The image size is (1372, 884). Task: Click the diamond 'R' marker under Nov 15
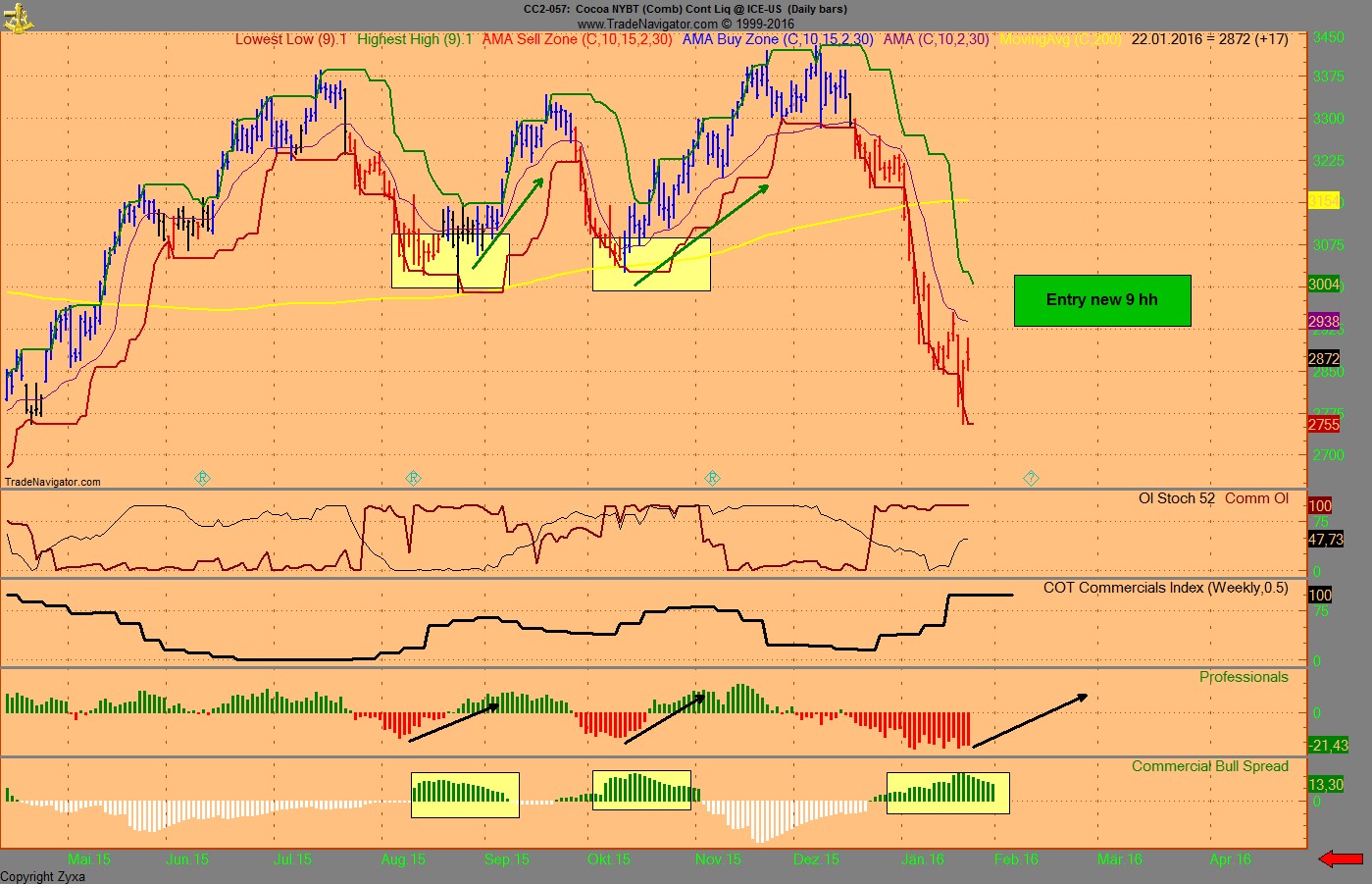point(713,479)
